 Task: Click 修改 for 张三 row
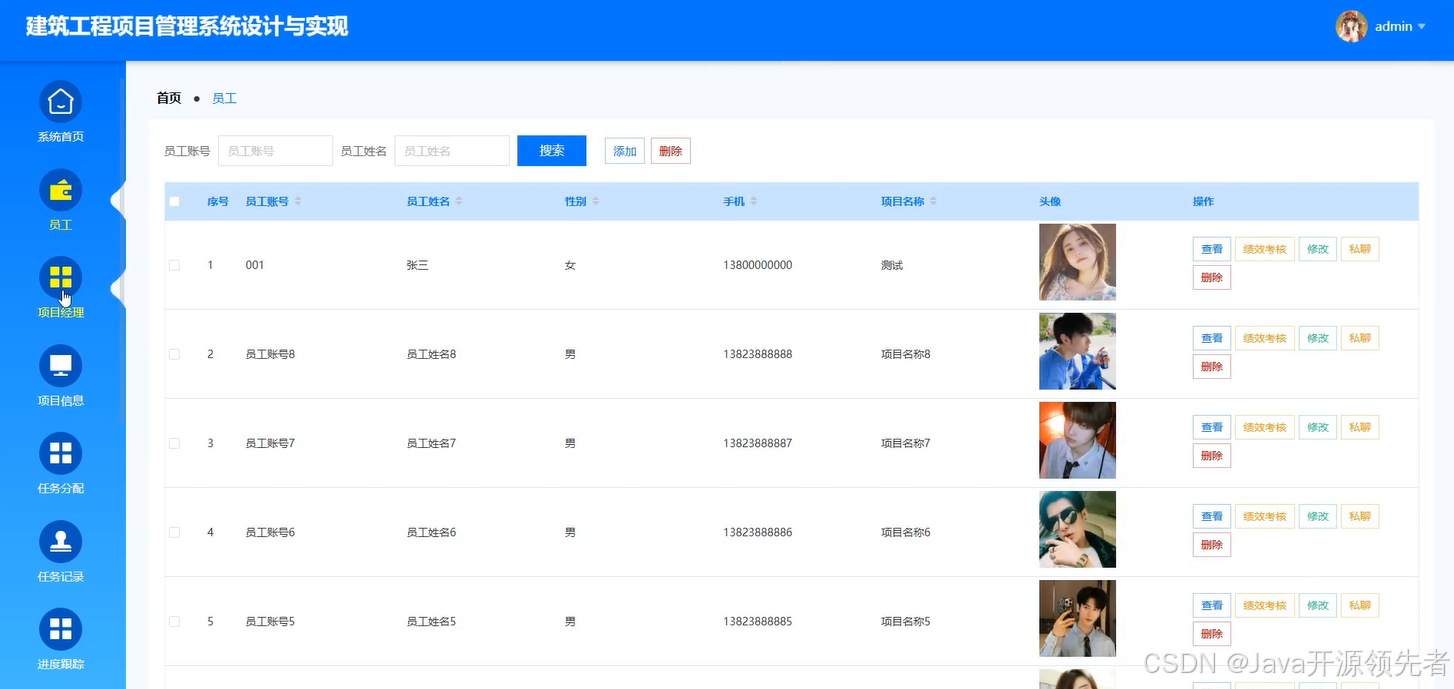point(1318,249)
